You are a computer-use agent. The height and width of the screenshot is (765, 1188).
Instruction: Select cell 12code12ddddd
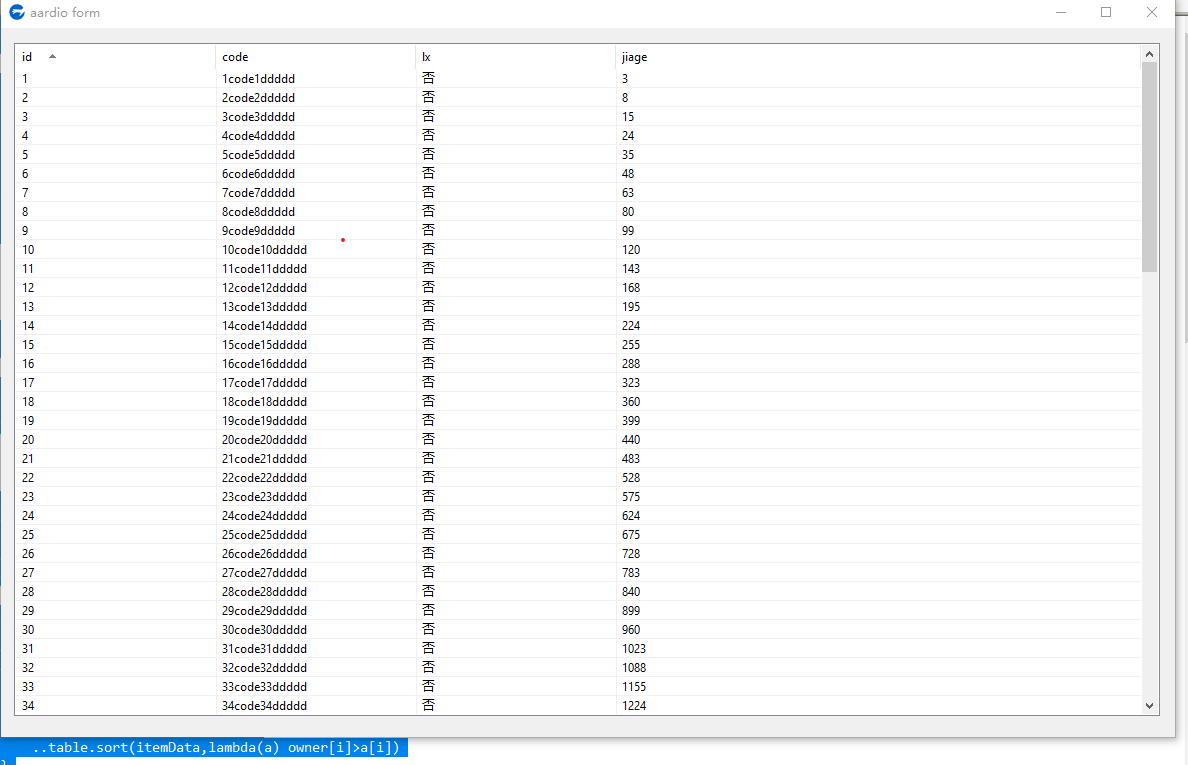click(264, 288)
